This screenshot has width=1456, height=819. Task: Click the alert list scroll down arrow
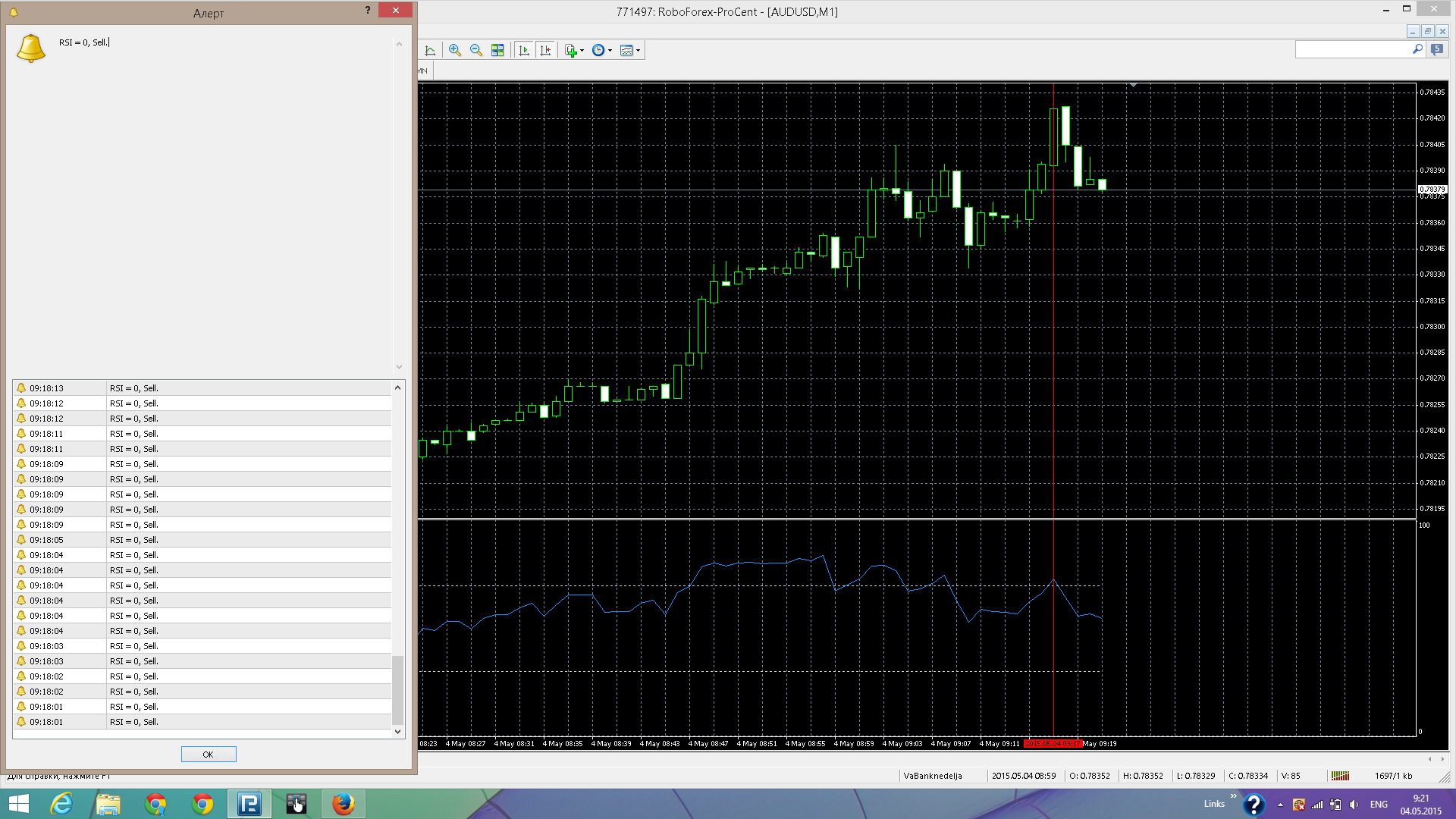pos(397,731)
